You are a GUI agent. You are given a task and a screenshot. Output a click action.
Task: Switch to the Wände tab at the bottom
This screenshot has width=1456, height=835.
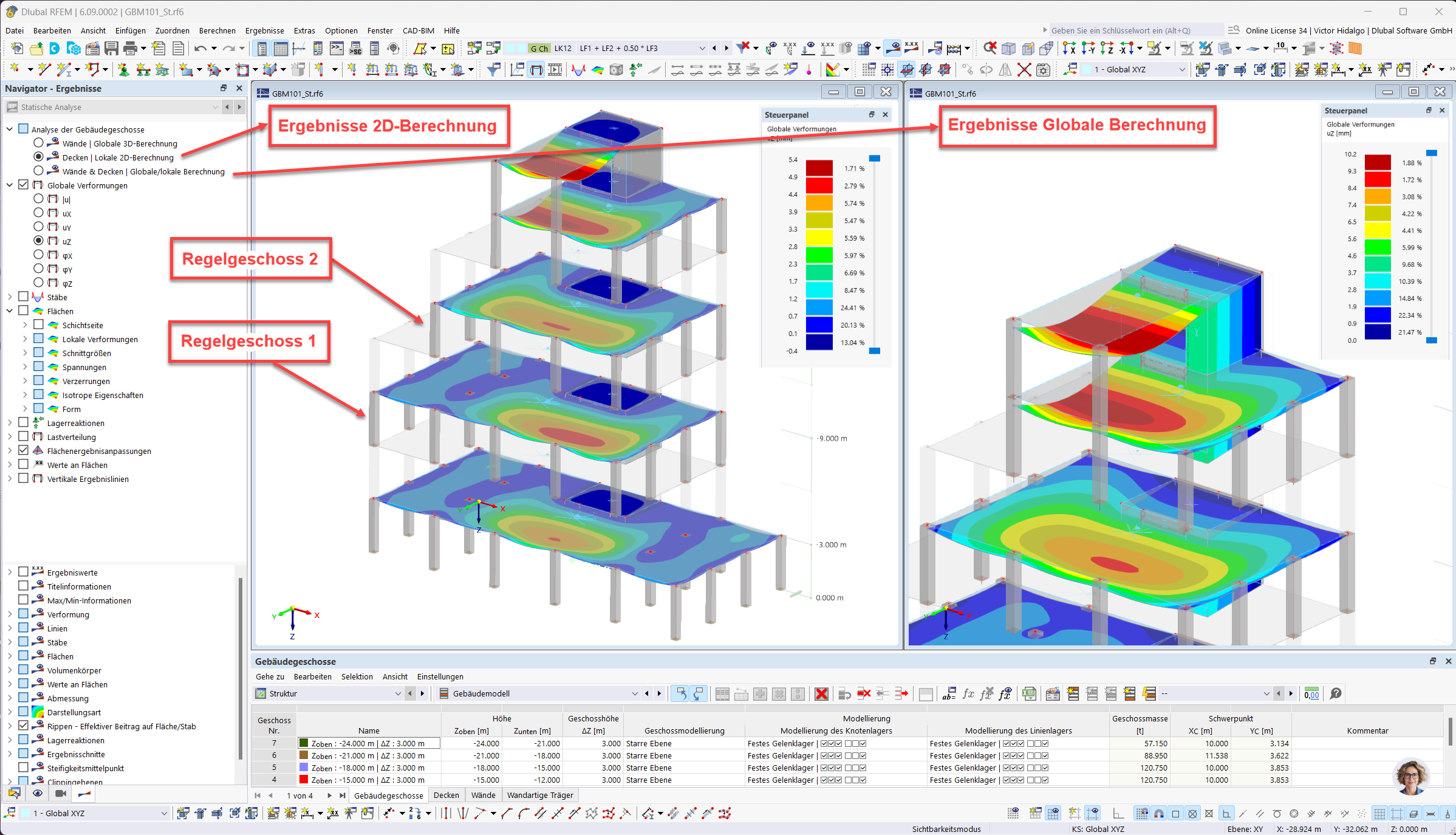[484, 795]
